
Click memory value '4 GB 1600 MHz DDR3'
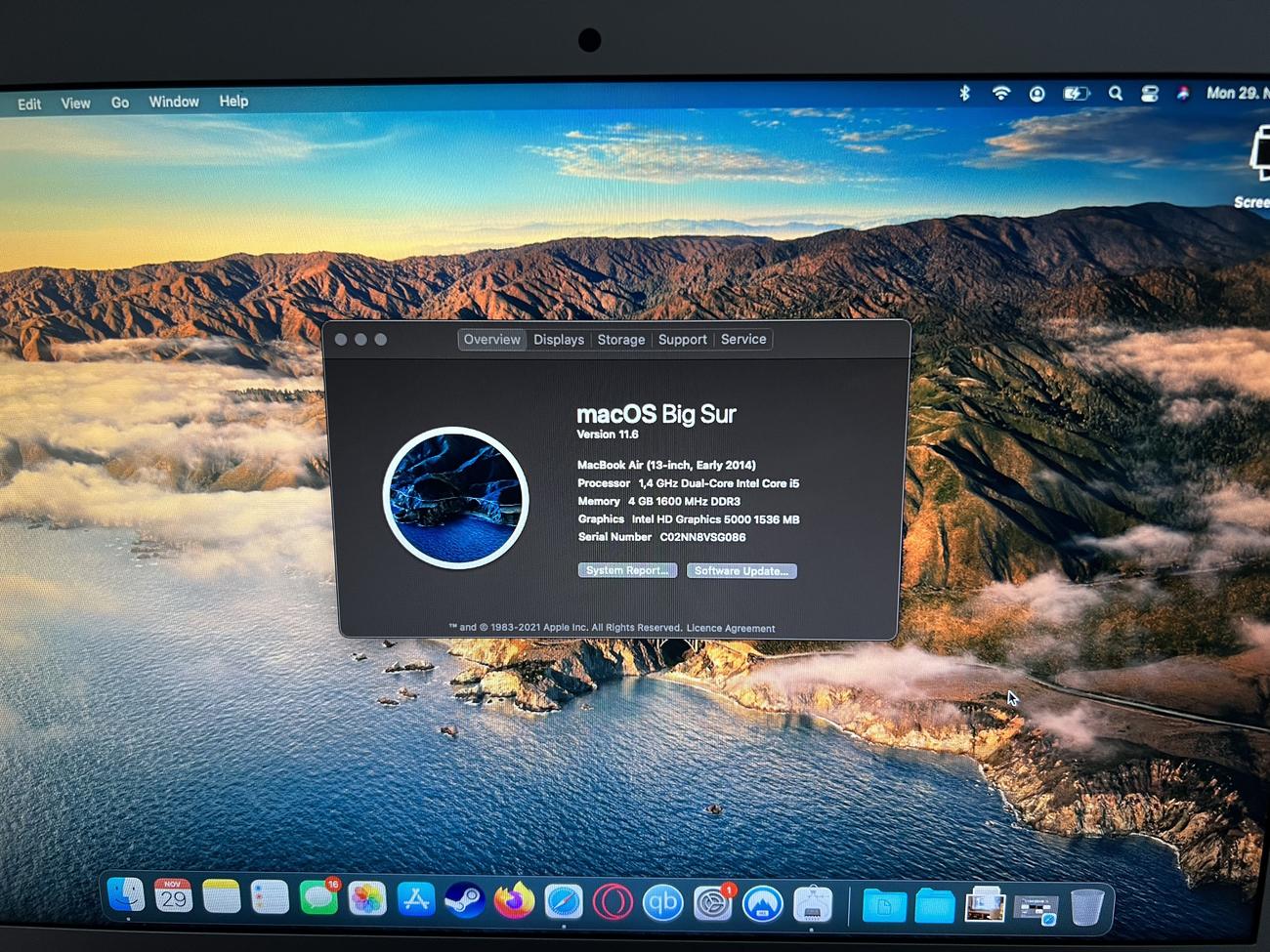684,501
